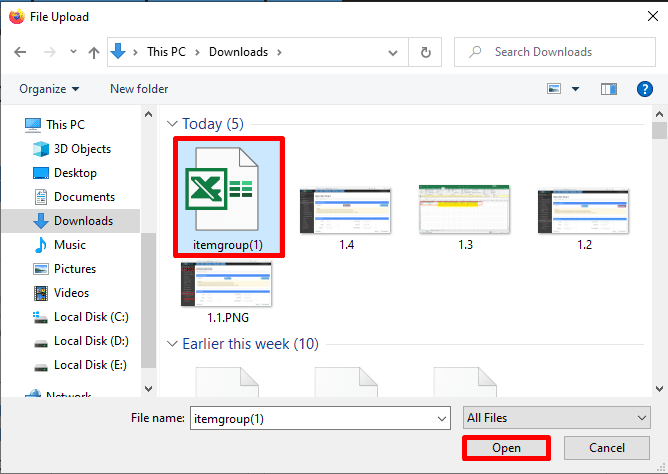Screen dimensions: 668x474
Task: Select the itemgroup(1) Excel file
Action: coord(229,197)
